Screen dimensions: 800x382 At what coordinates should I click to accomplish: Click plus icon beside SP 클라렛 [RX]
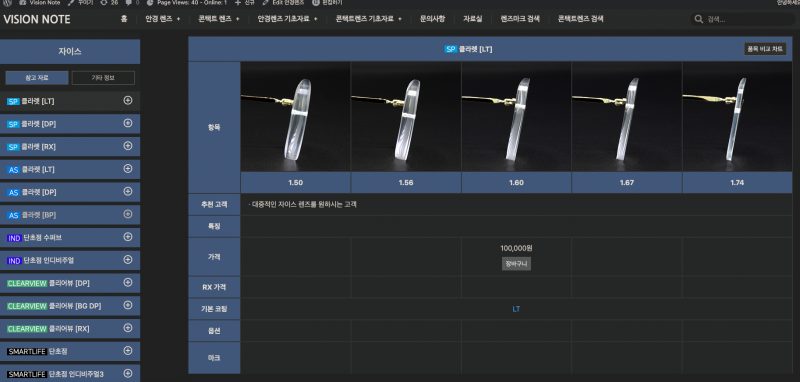(128, 146)
